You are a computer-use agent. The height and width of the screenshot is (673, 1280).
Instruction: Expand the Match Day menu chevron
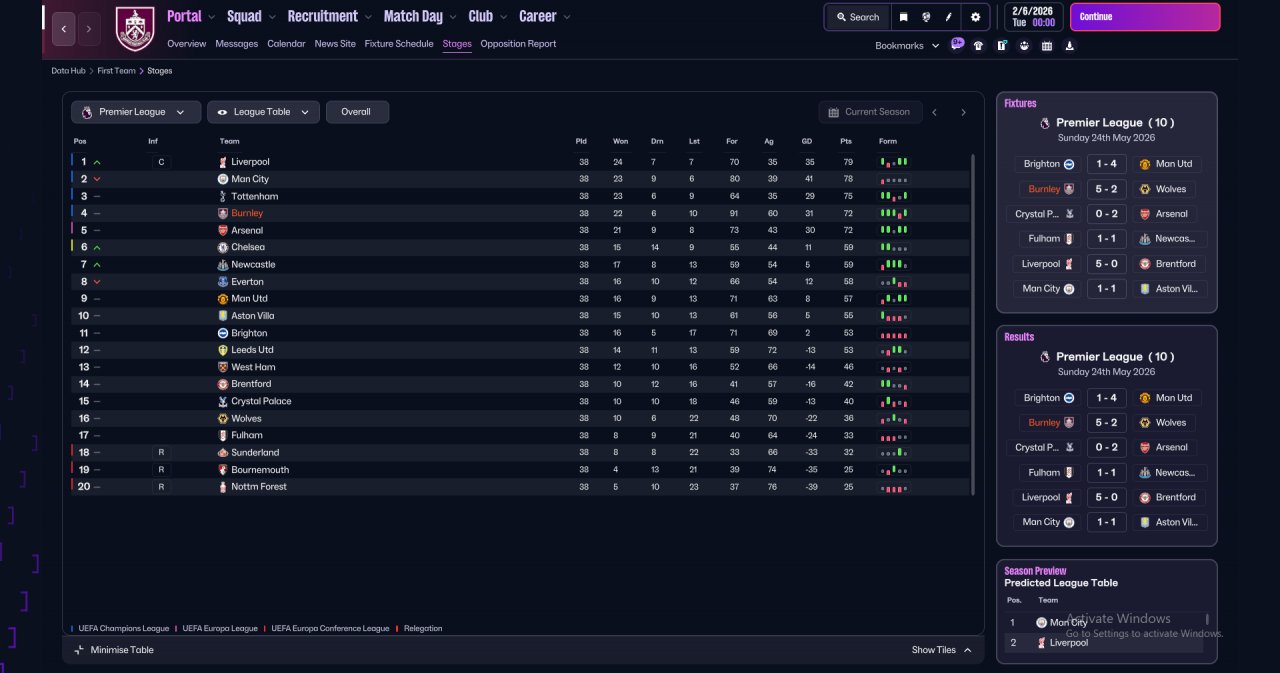(x=453, y=17)
